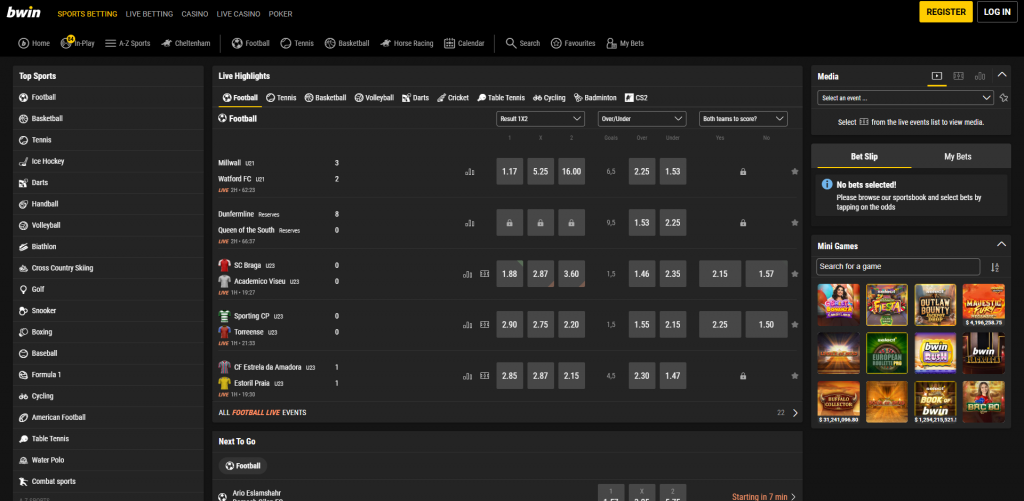Open the Over/Under market dropdown
Image resolution: width=1024 pixels, height=501 pixels.
point(642,119)
